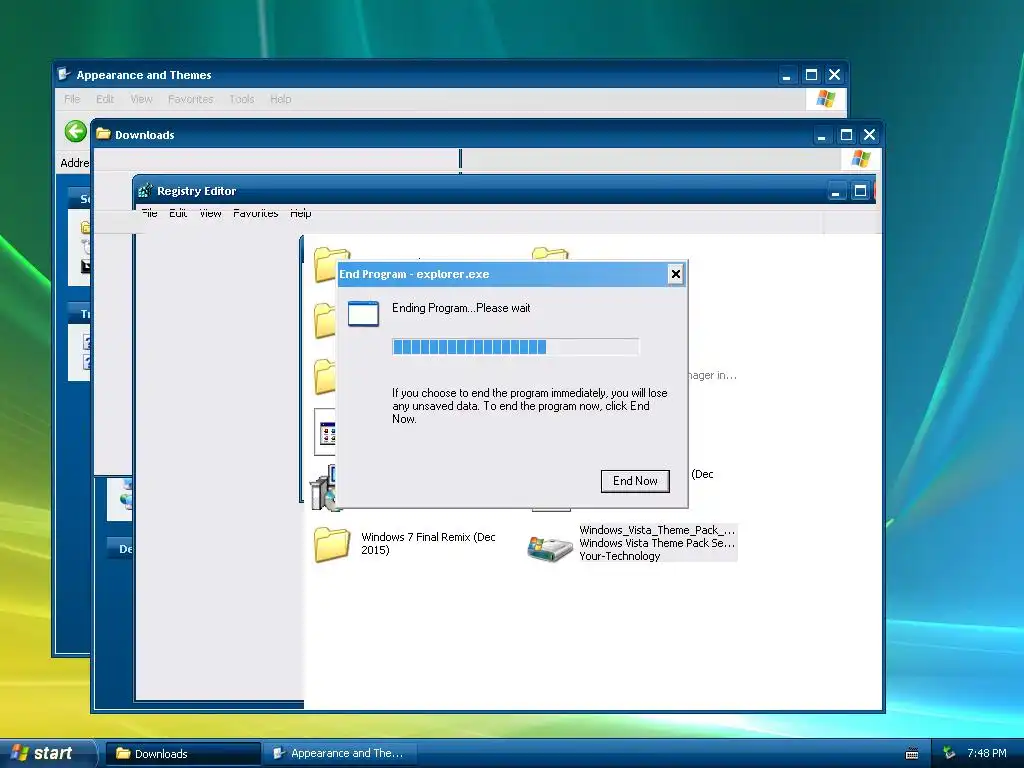Open Help menu in Appearance and Themes
Screen dimensions: 1024x768
[x=281, y=99]
